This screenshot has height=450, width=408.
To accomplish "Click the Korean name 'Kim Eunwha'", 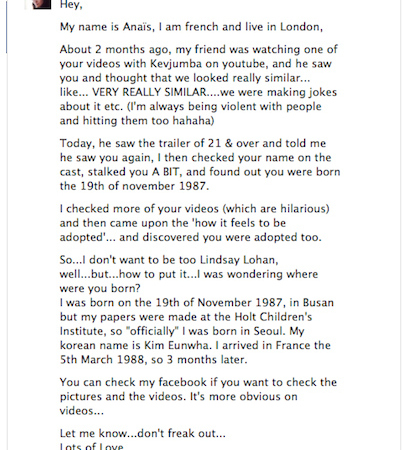I will tap(178, 345).
